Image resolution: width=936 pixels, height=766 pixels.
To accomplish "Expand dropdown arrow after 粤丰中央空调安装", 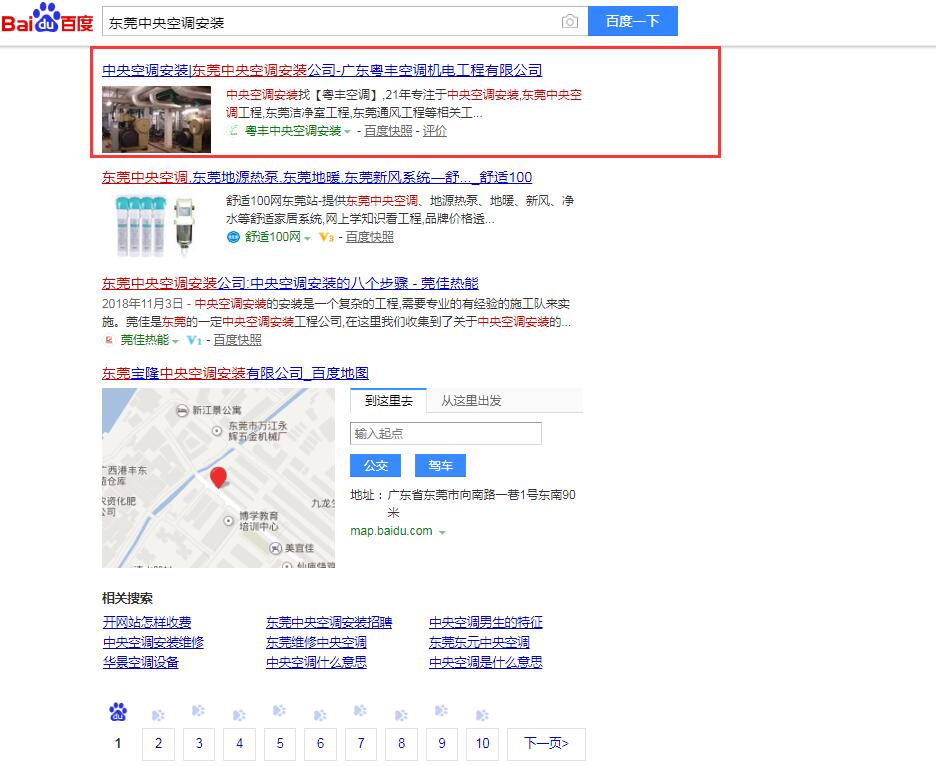I will click(x=348, y=131).
